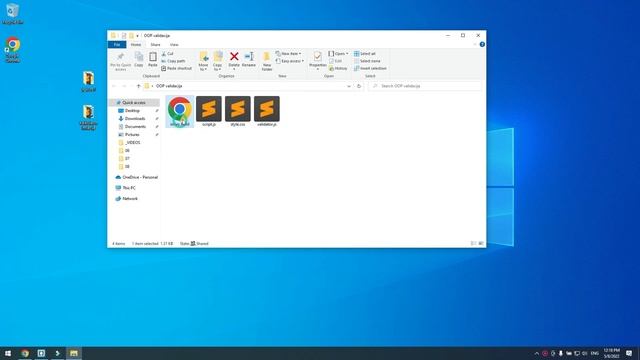Switch to the Home ribbon tab

[136, 44]
